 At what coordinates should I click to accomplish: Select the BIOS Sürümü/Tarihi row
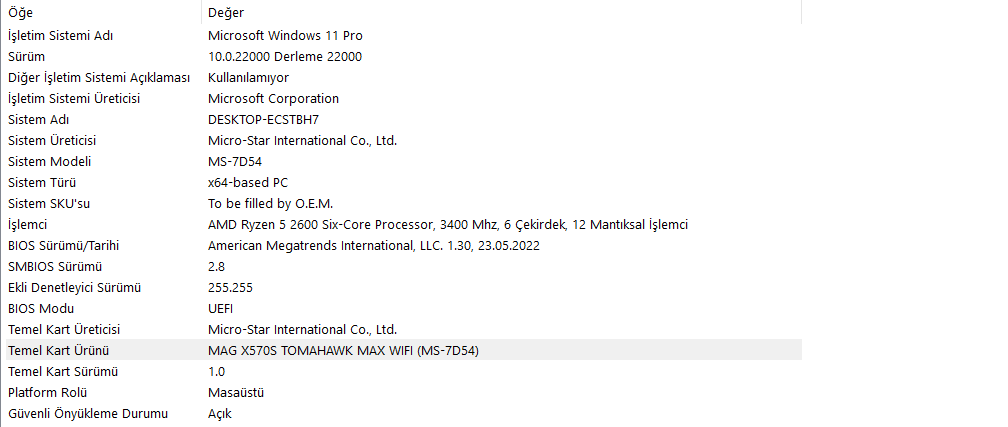click(x=404, y=246)
